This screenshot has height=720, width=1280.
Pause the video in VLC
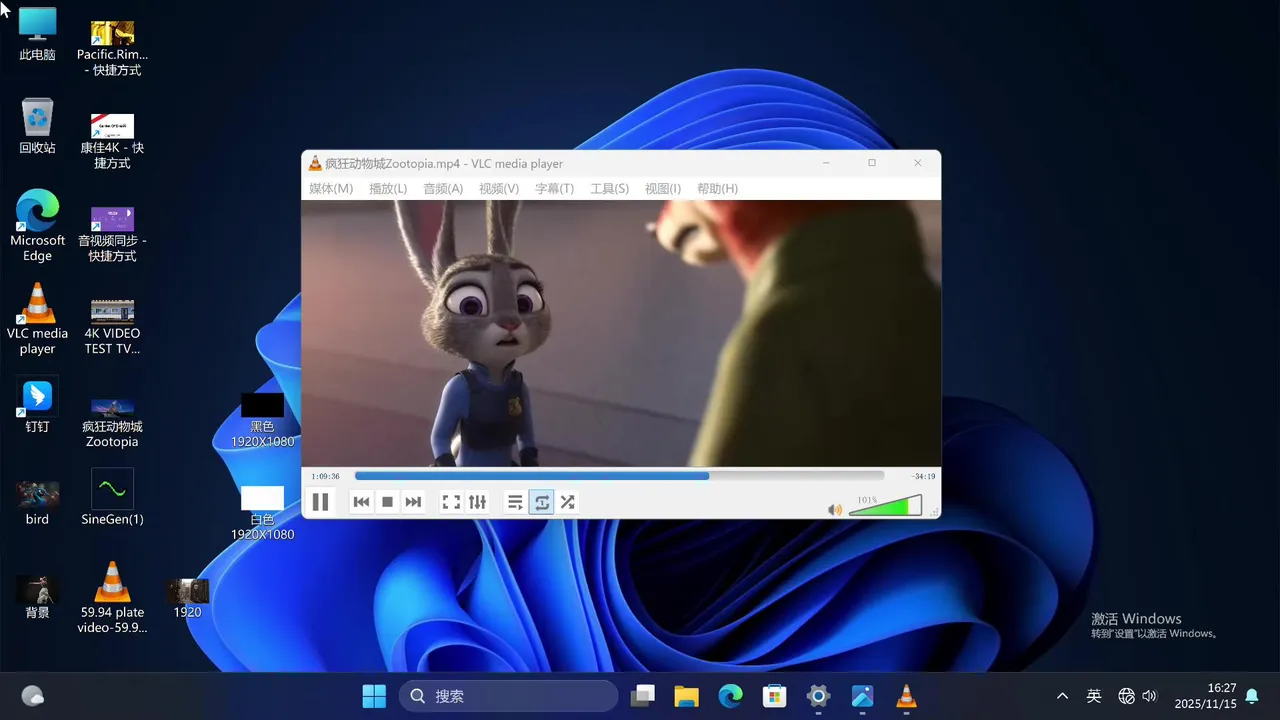320,502
